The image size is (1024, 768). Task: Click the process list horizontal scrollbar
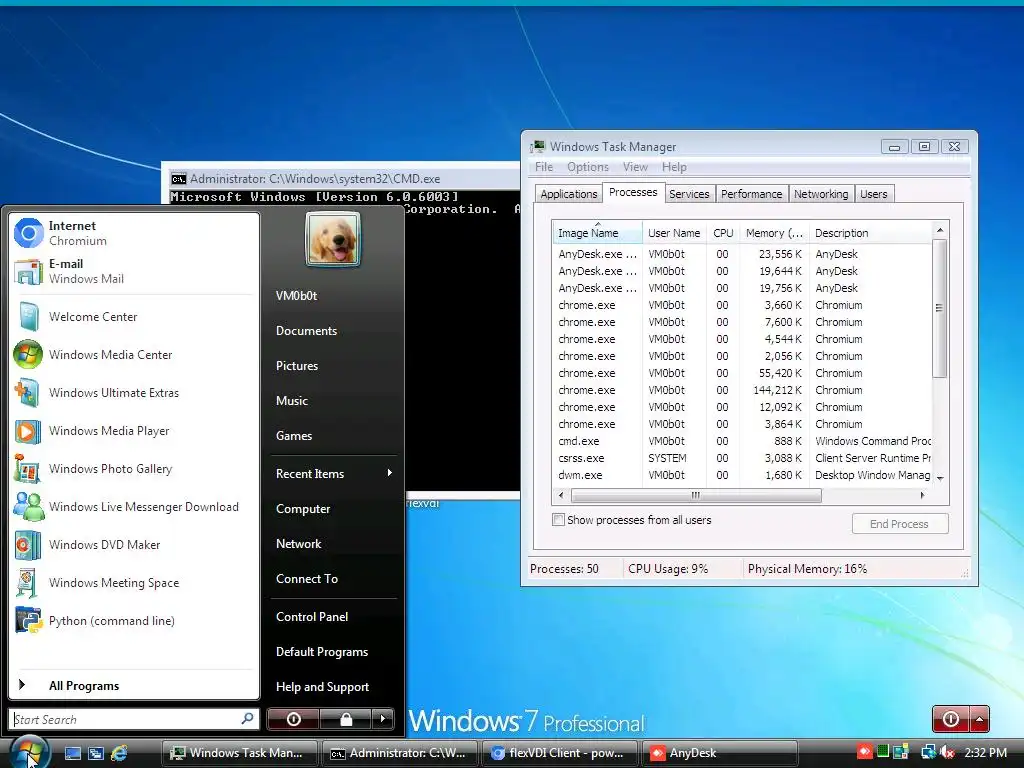click(x=696, y=495)
